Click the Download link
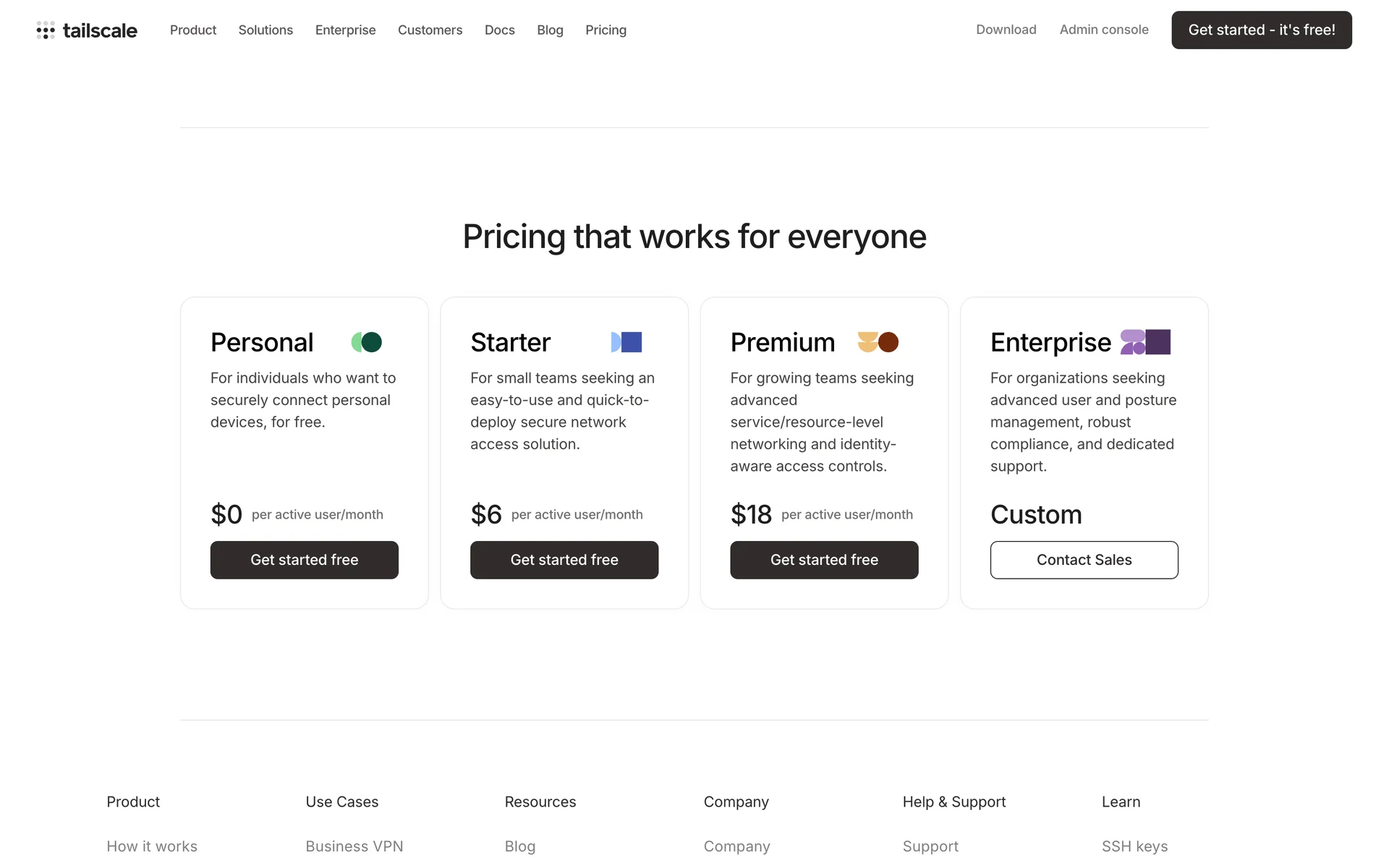 coord(1006,30)
